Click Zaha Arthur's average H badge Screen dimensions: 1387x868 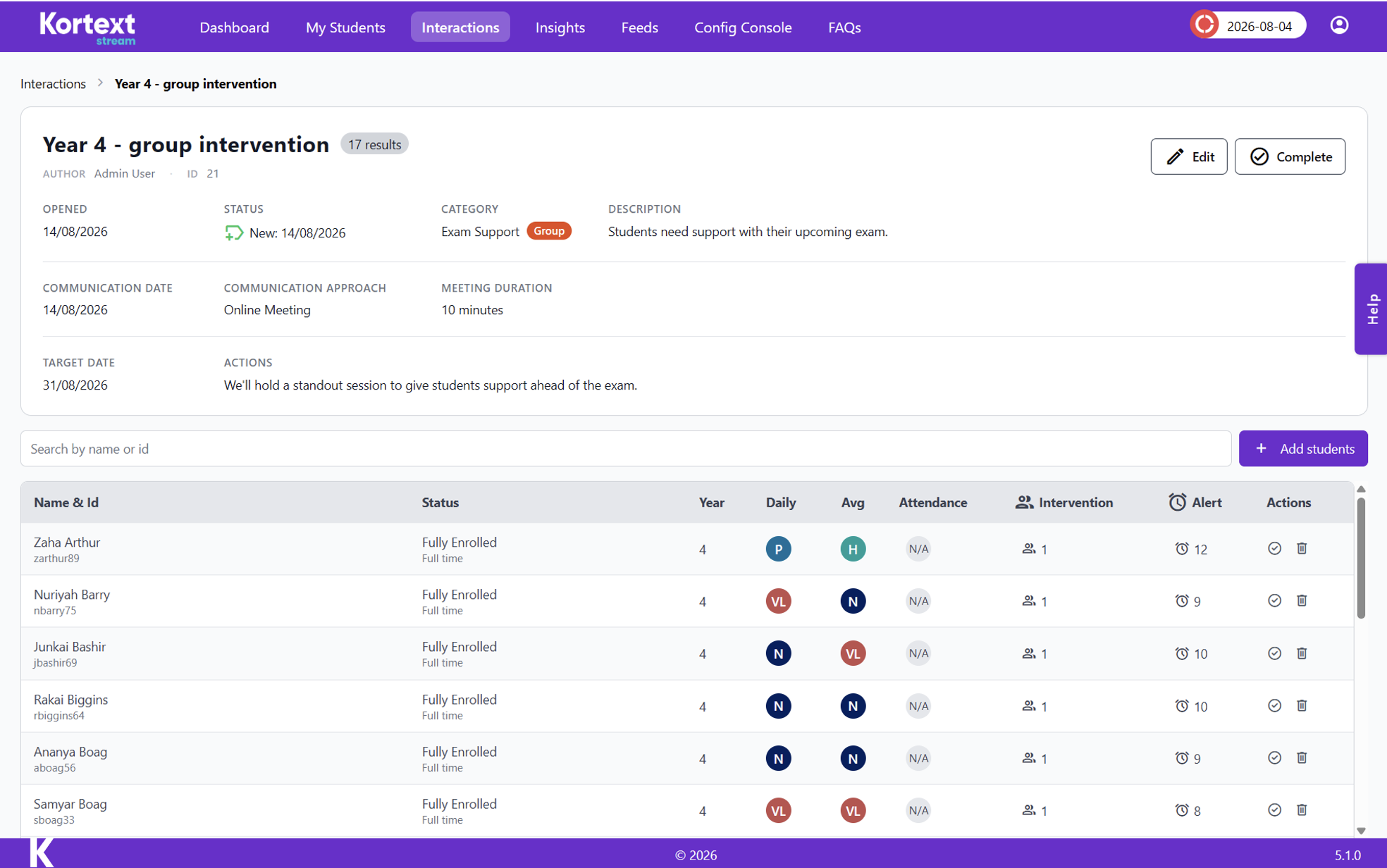pos(853,549)
